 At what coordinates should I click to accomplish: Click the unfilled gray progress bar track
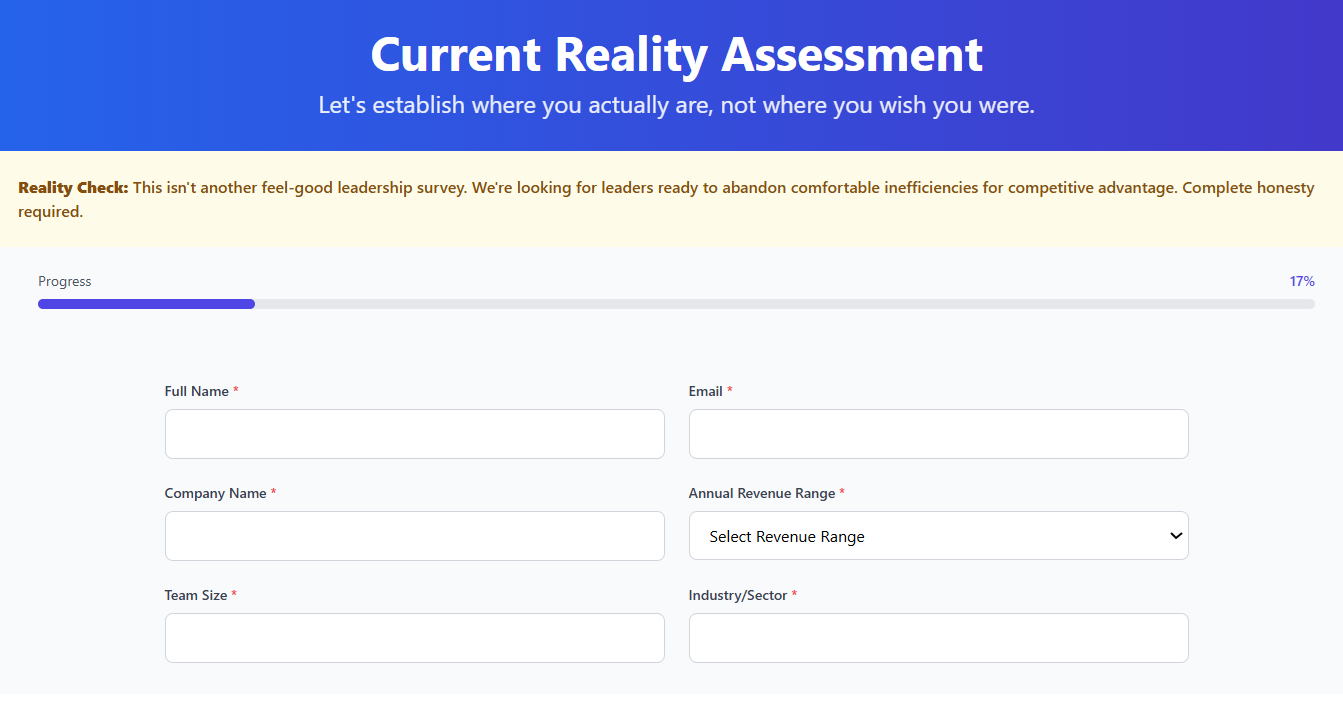(x=780, y=304)
